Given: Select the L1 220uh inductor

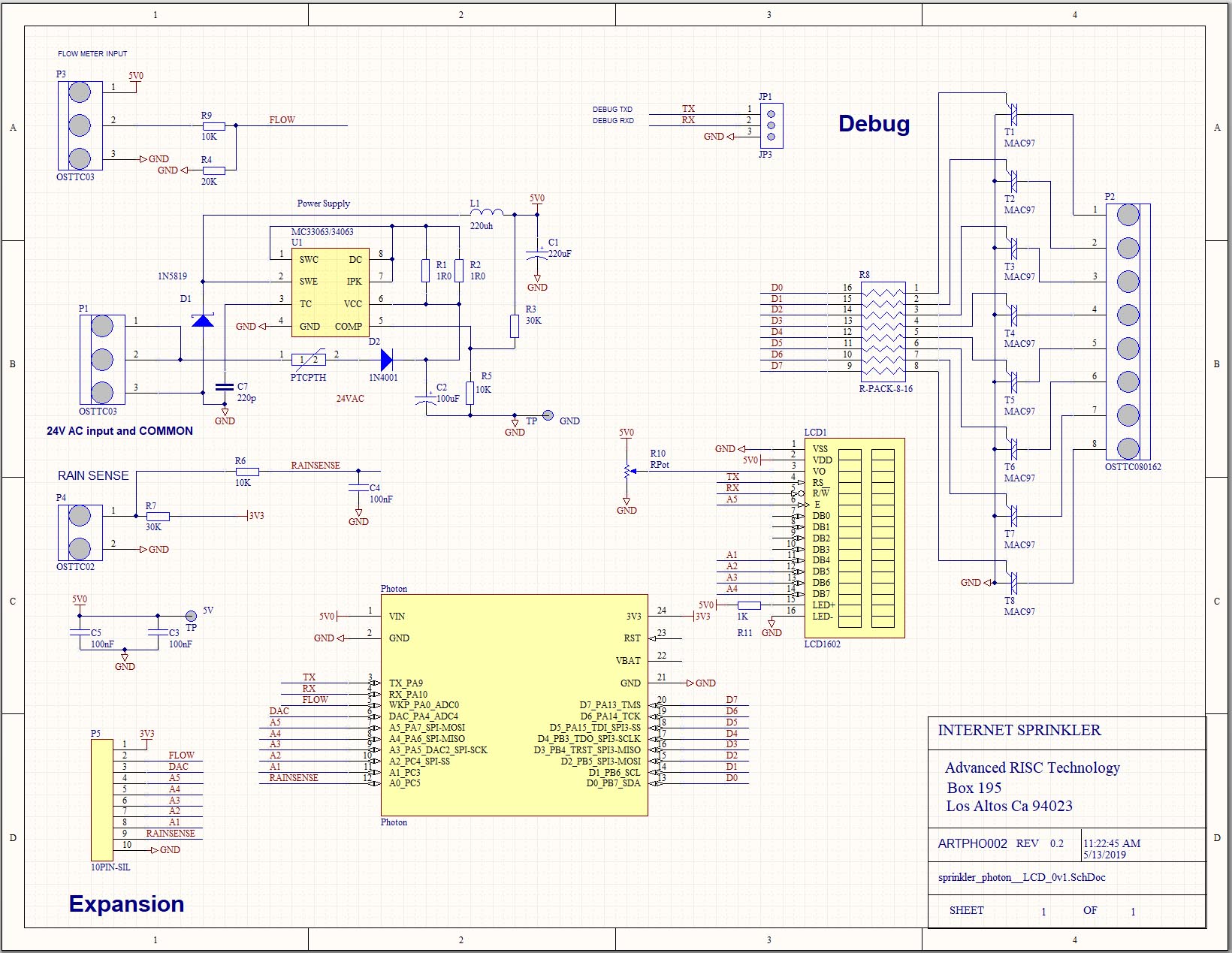Looking at the screenshot, I should (x=486, y=214).
